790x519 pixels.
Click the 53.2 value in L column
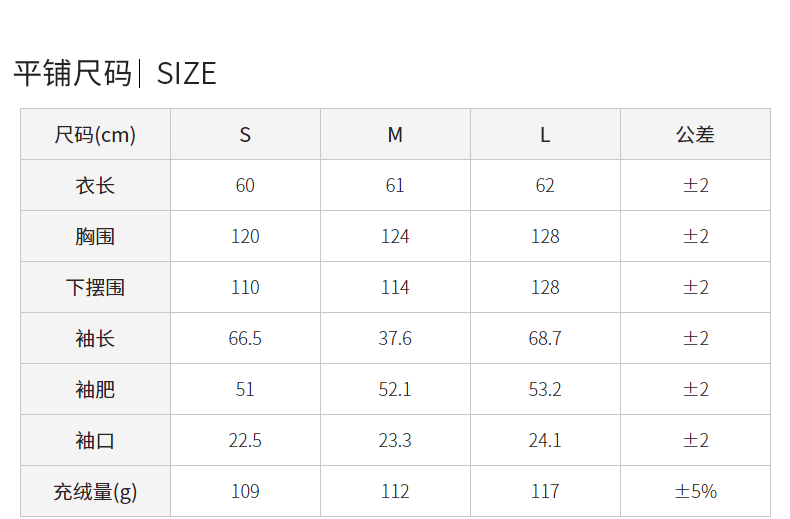(545, 390)
